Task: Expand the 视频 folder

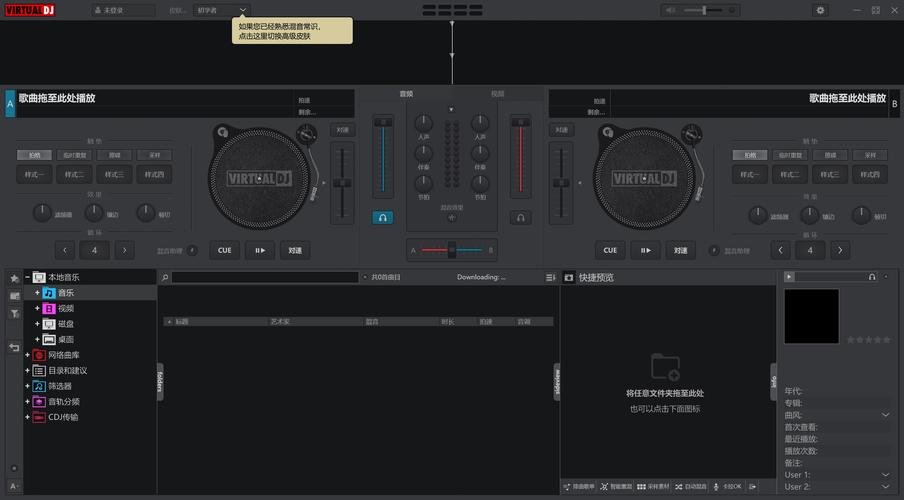Action: tap(37, 308)
